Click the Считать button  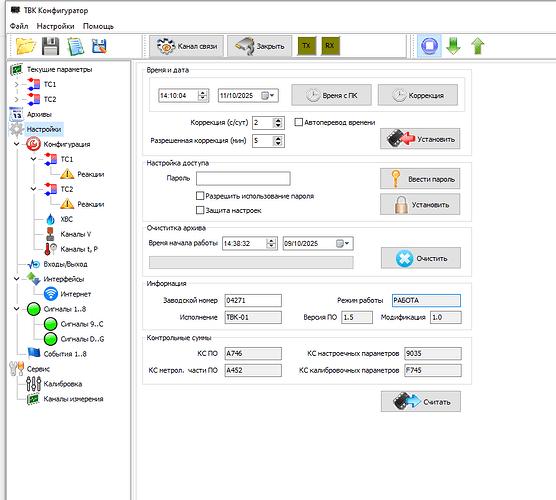[421, 401]
